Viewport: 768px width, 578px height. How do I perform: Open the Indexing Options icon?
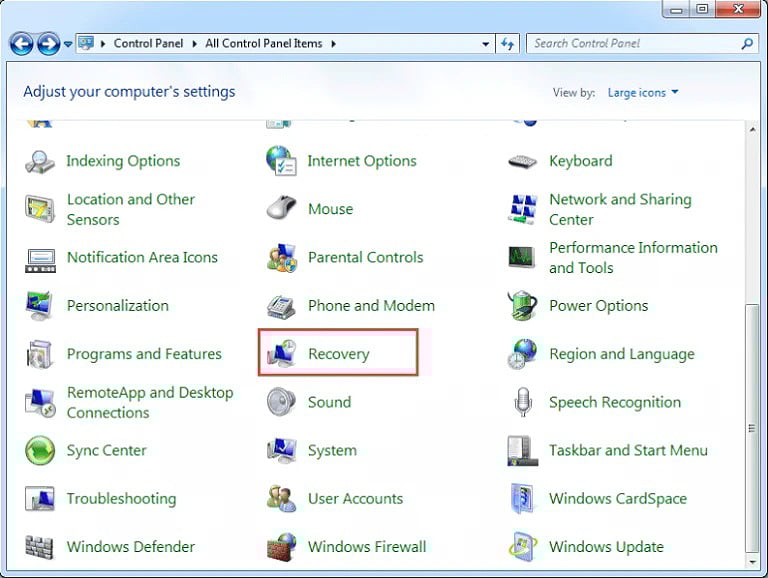click(x=40, y=161)
